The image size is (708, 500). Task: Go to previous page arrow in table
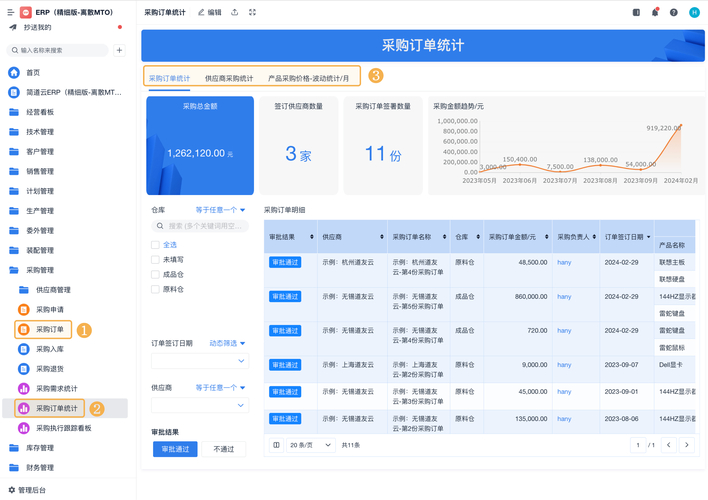[x=669, y=445]
